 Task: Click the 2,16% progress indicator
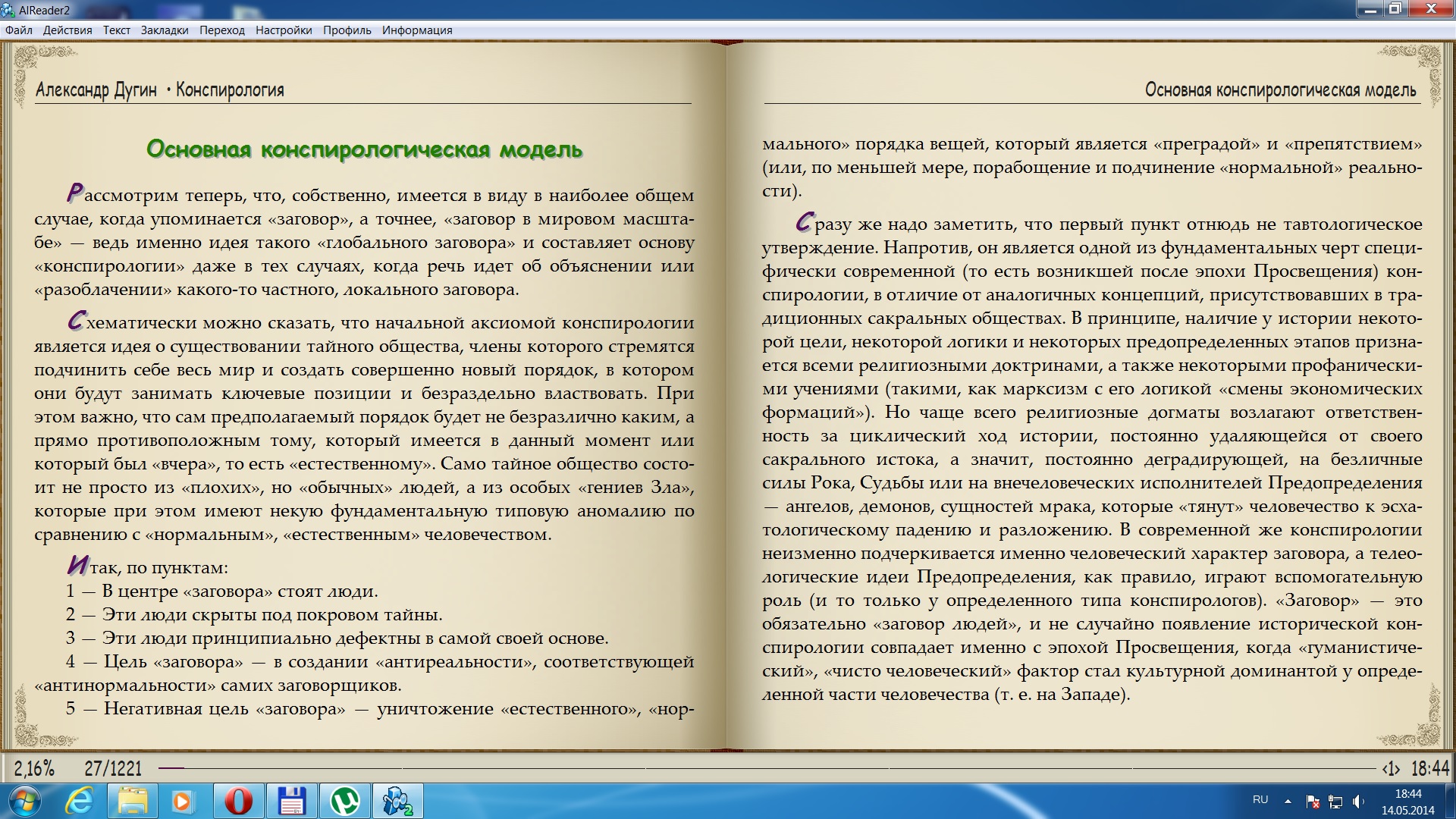[x=34, y=769]
